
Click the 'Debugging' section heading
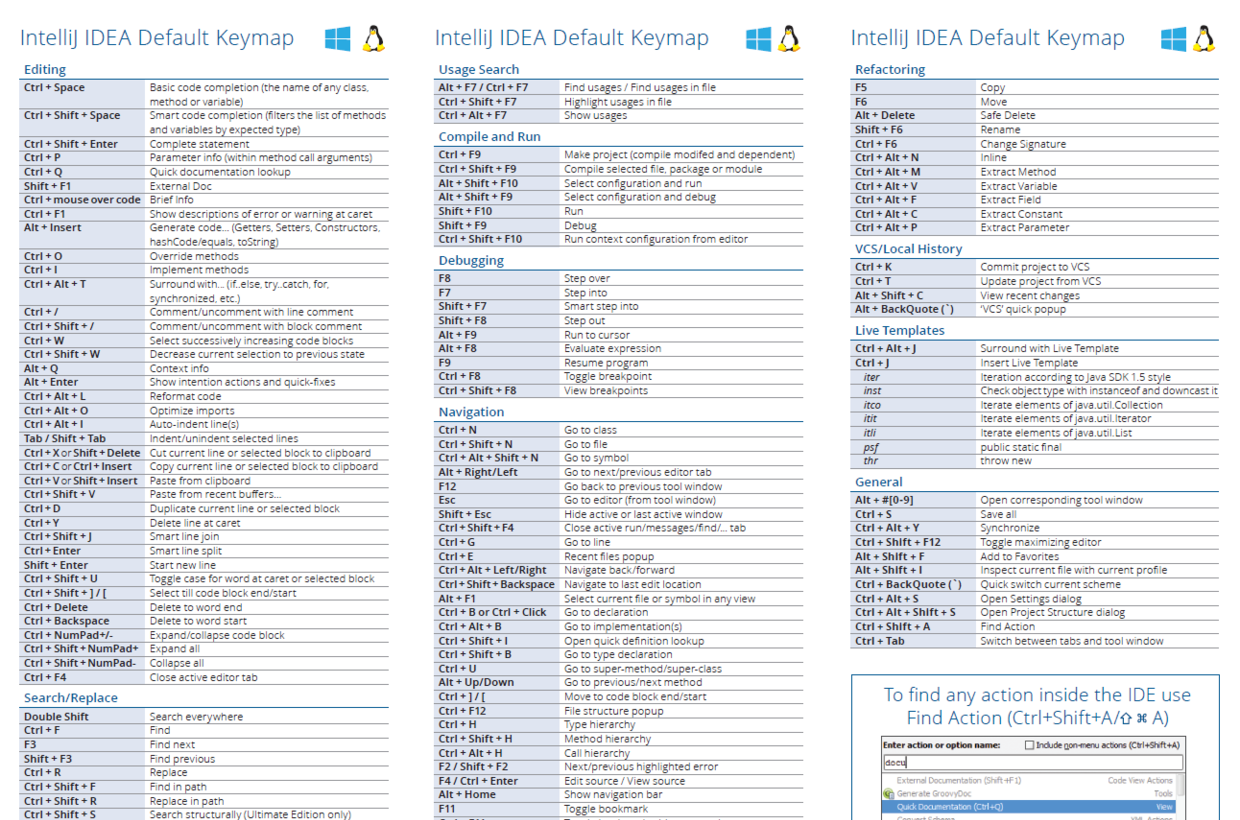coord(471,261)
